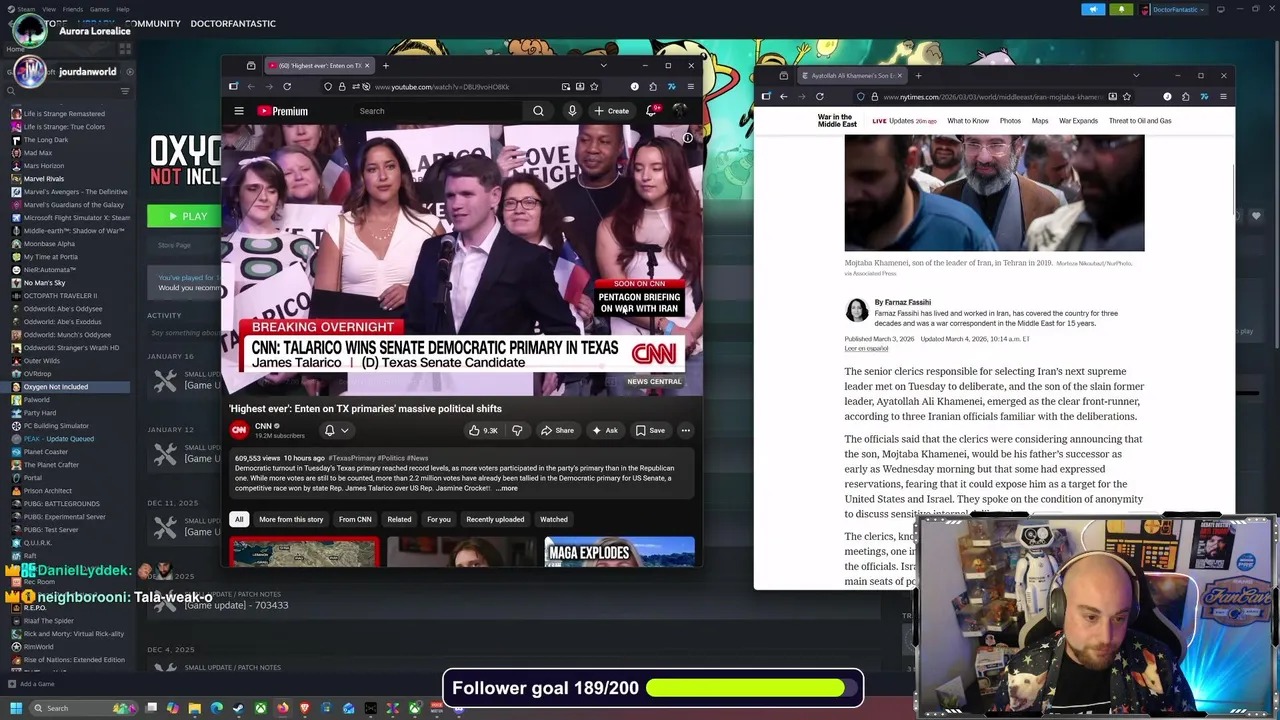The width and height of the screenshot is (1280, 720).
Task: Reload the YouTube browser page
Action: [287, 87]
